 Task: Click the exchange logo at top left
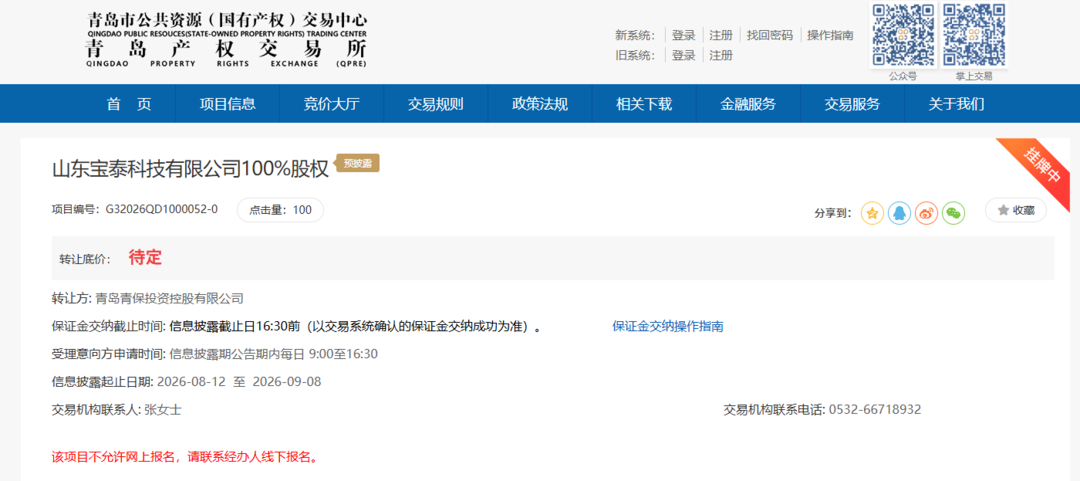[227, 40]
